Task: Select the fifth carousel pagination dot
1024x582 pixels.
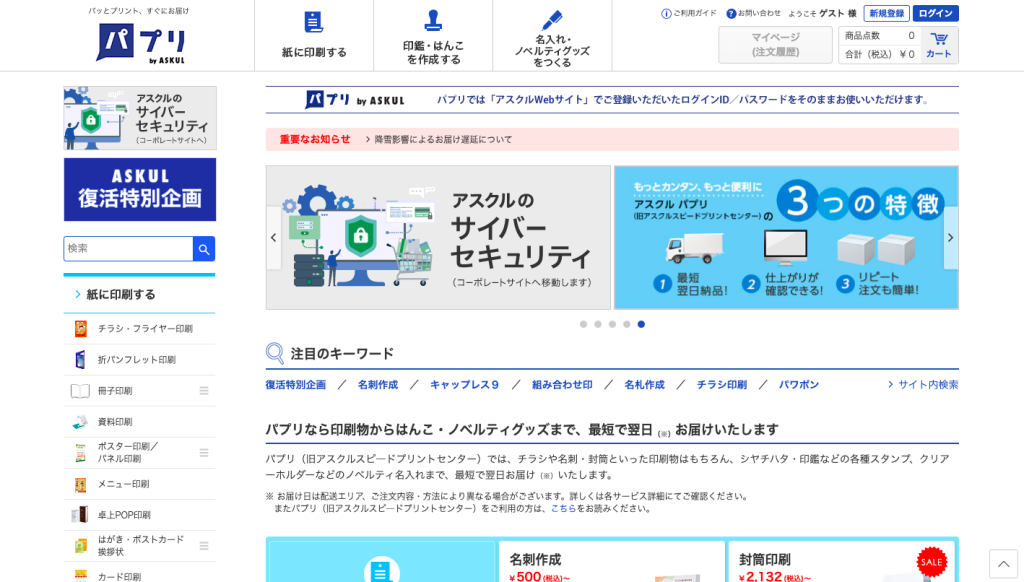Action: pyautogui.click(x=641, y=324)
